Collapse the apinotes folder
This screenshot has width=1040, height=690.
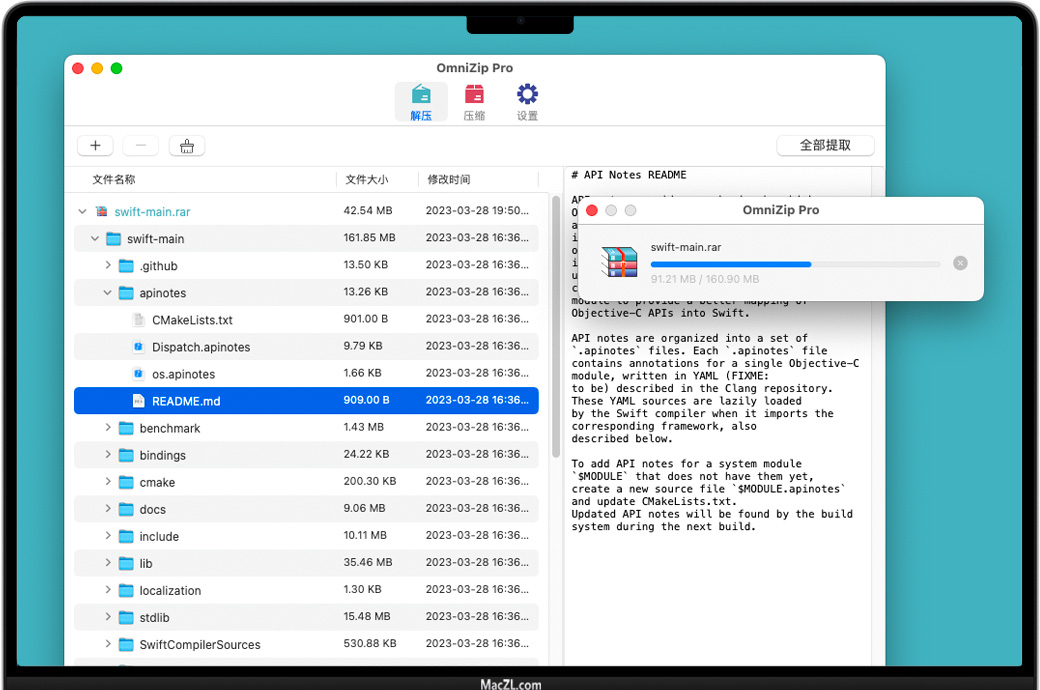pyautogui.click(x=108, y=293)
